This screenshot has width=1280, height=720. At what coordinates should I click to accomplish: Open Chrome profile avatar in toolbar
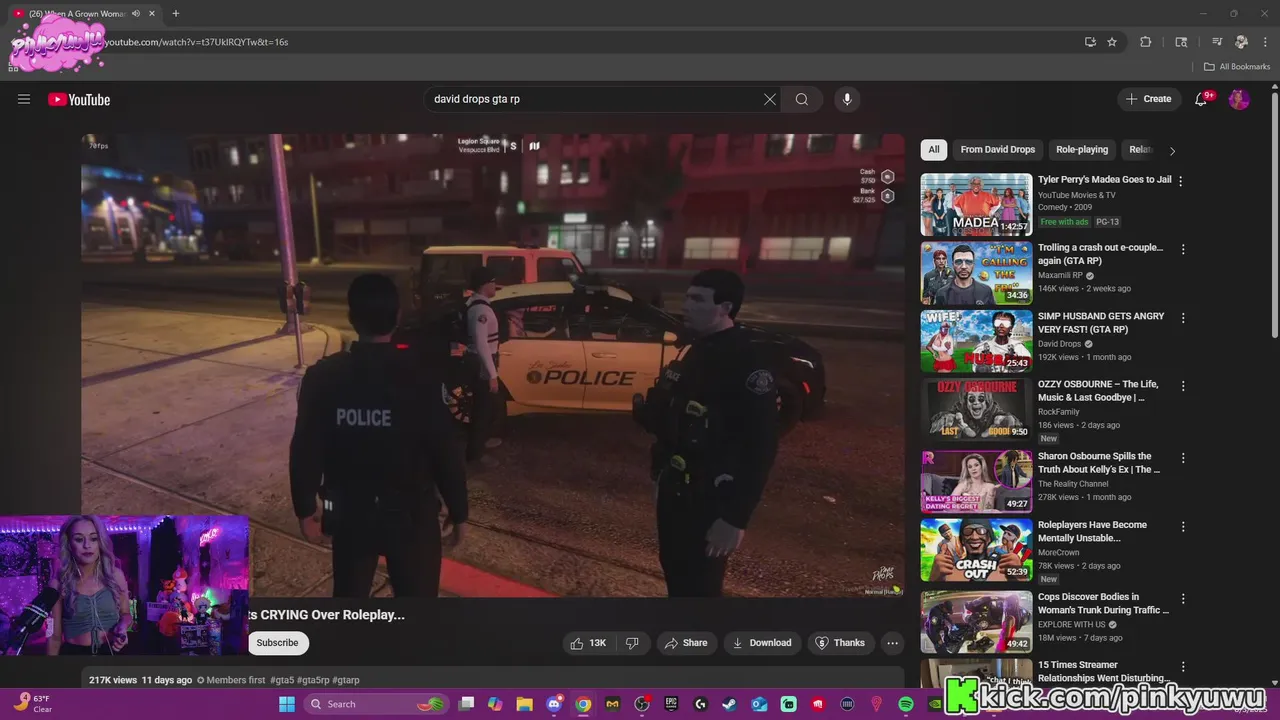pyautogui.click(x=1241, y=42)
